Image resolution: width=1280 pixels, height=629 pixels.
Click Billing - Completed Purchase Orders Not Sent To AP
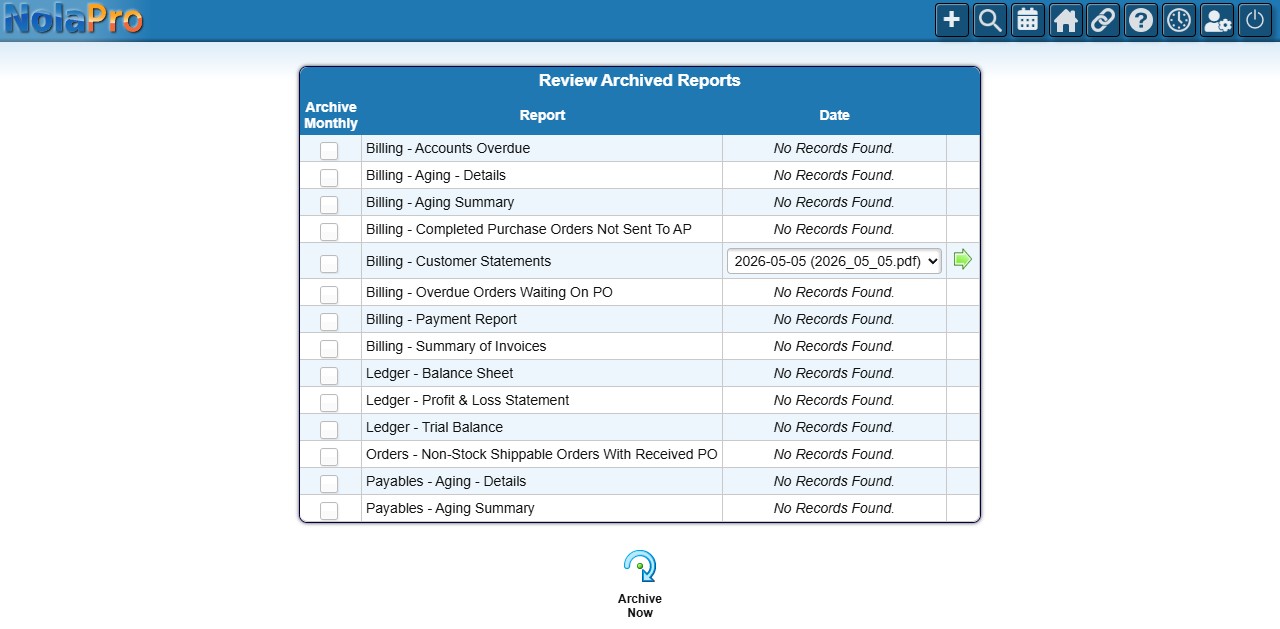[x=529, y=229]
